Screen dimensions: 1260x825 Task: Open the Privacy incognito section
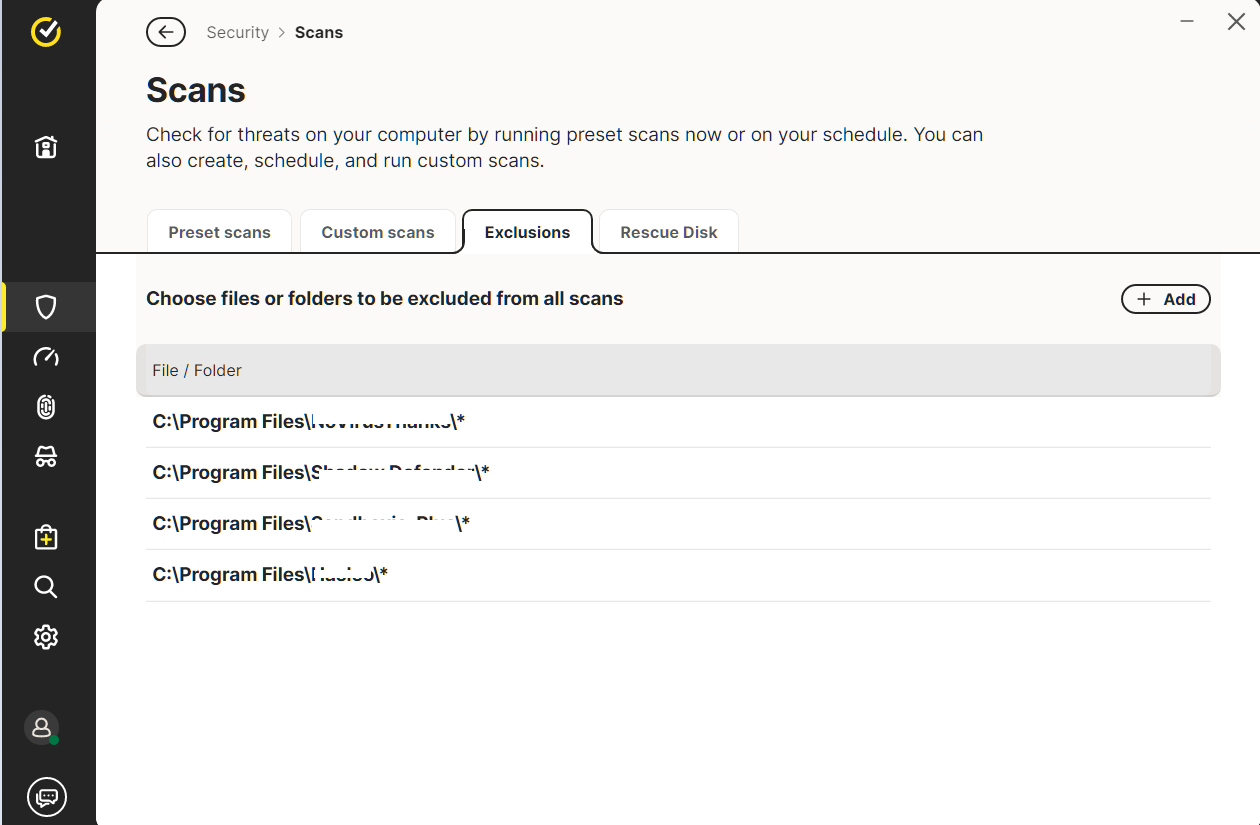click(x=46, y=457)
